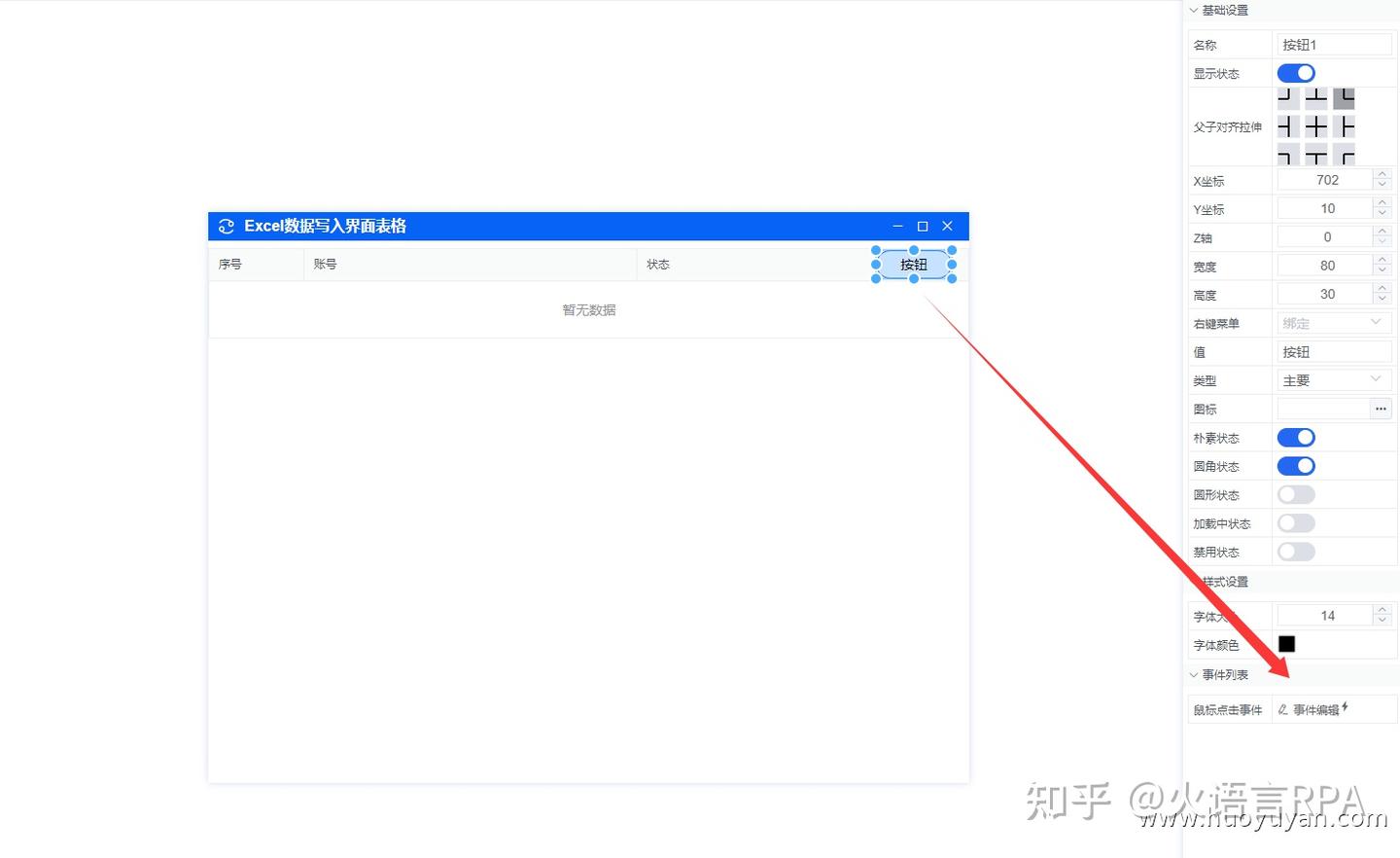Image resolution: width=1400 pixels, height=858 pixels.
Task: Click the X坐标 field showing 702
Action: (1325, 180)
